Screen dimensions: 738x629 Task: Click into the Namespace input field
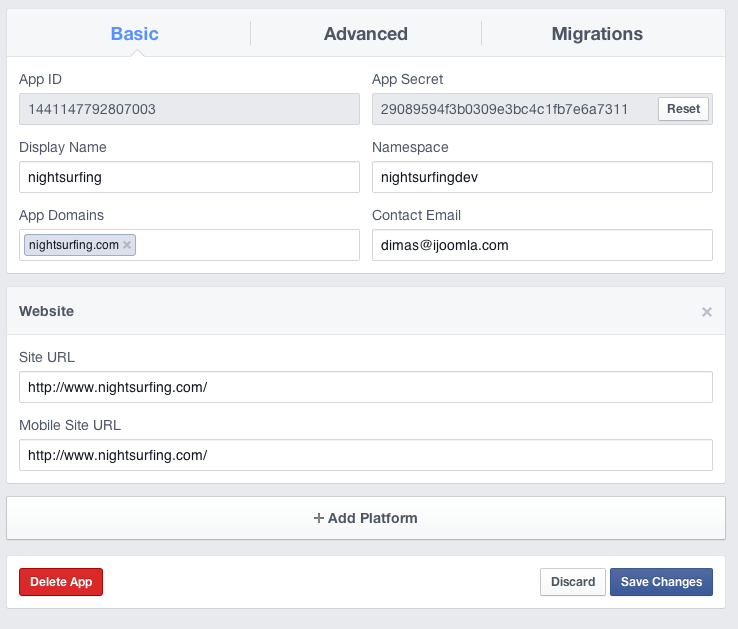point(542,177)
